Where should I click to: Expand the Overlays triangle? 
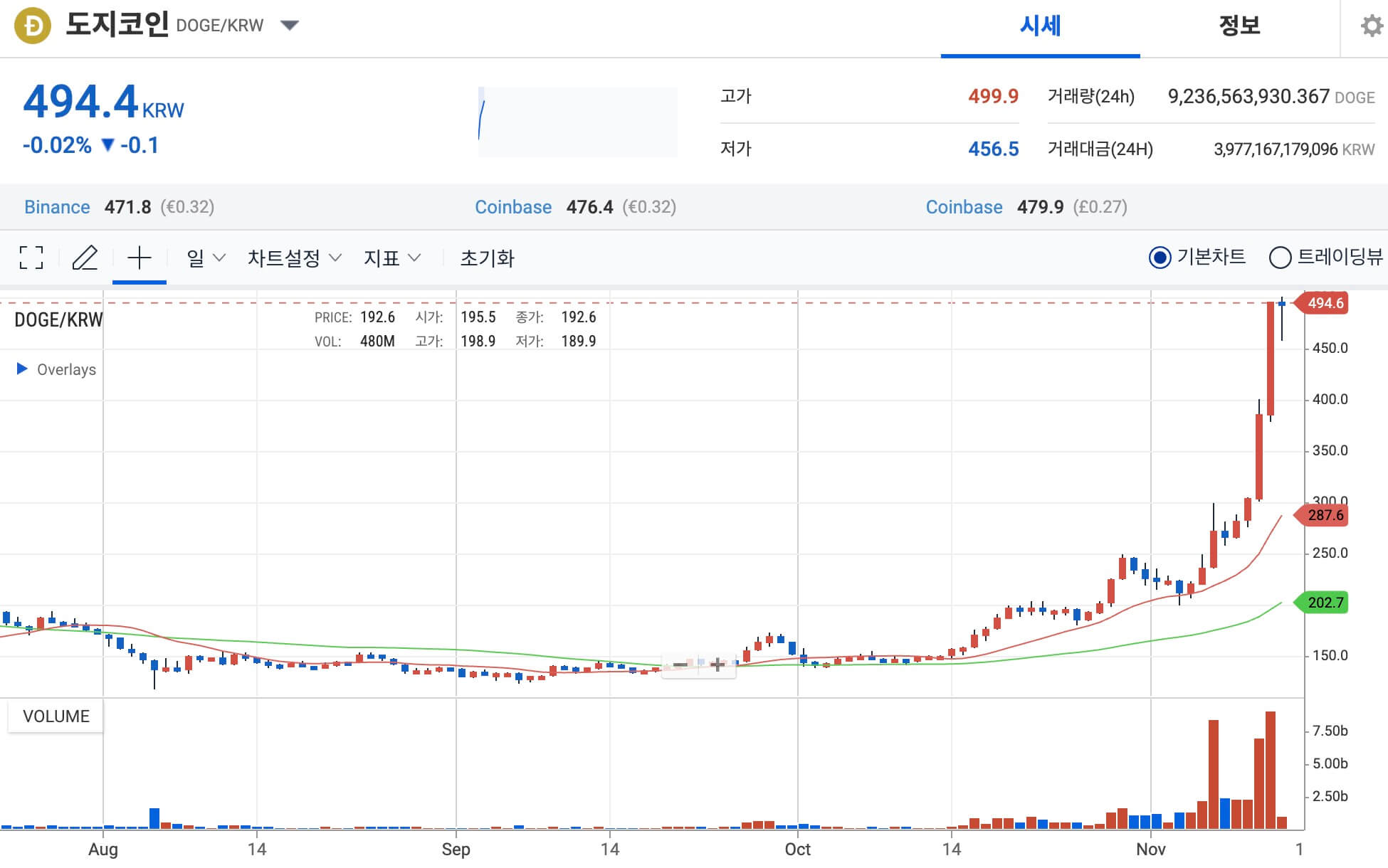pos(22,369)
